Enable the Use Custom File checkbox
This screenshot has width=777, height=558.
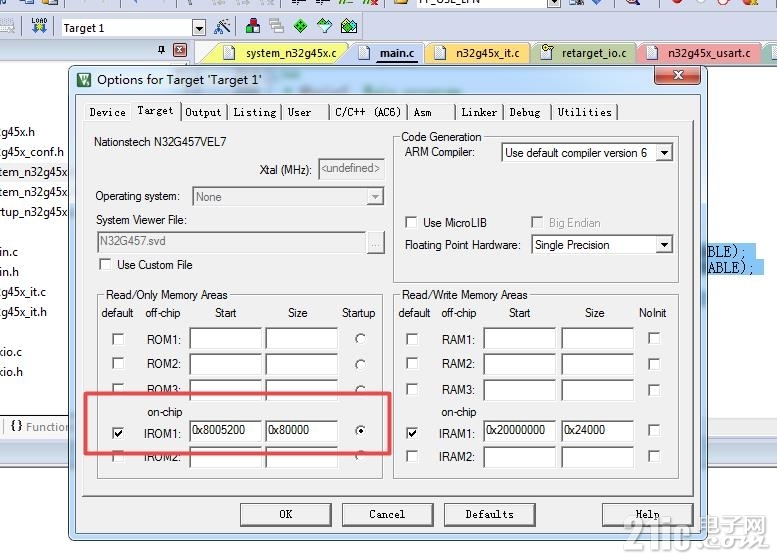click(x=105, y=264)
